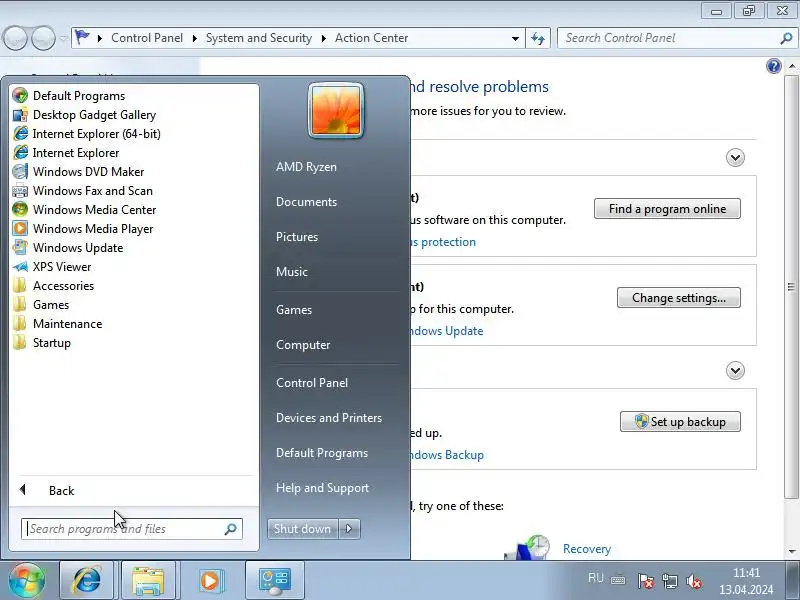Open the on-screen keyboard tray icon

618,580
